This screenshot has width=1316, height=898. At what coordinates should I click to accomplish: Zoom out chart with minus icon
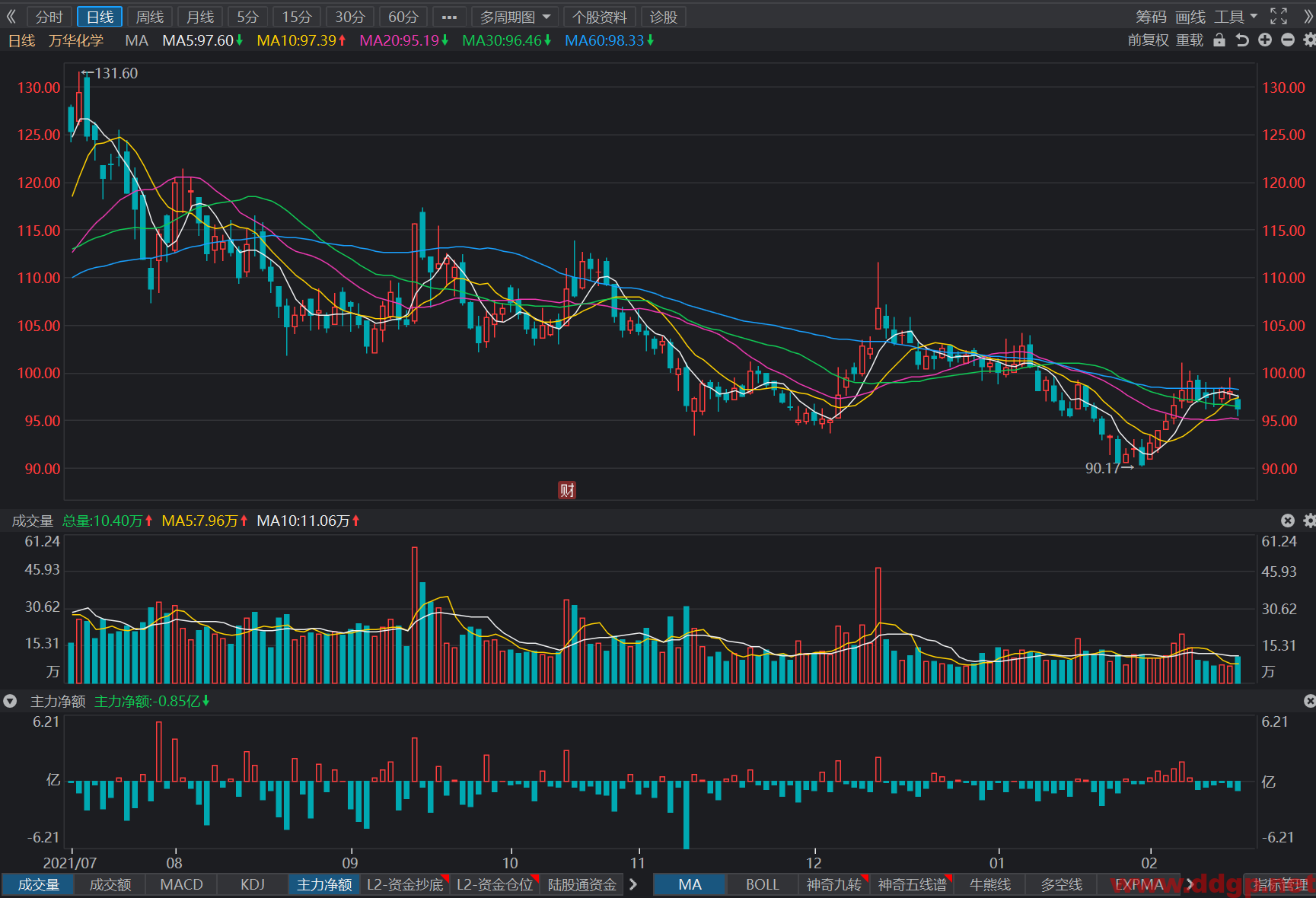pyautogui.click(x=1288, y=40)
